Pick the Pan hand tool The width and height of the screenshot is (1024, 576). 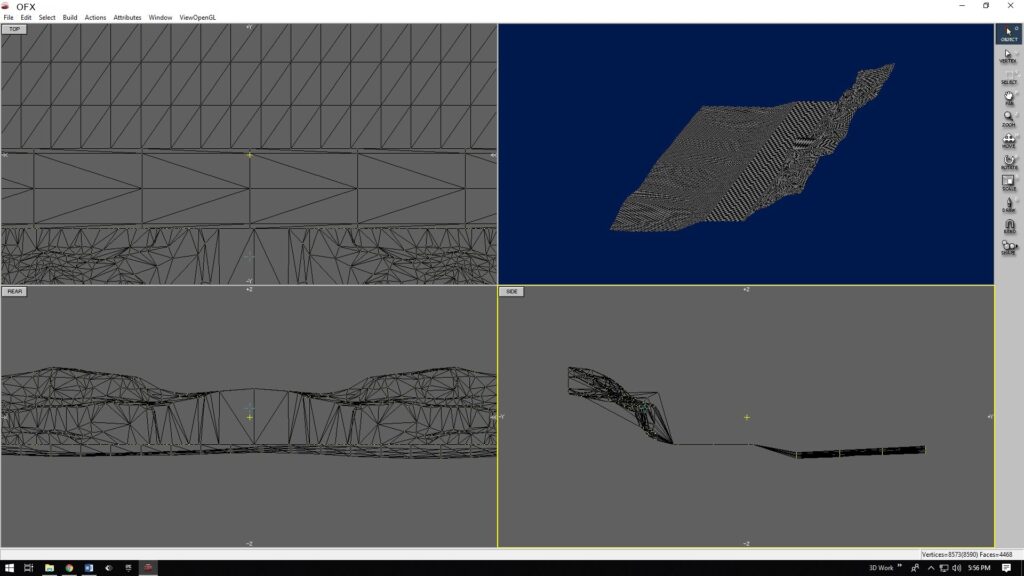pos(1008,98)
